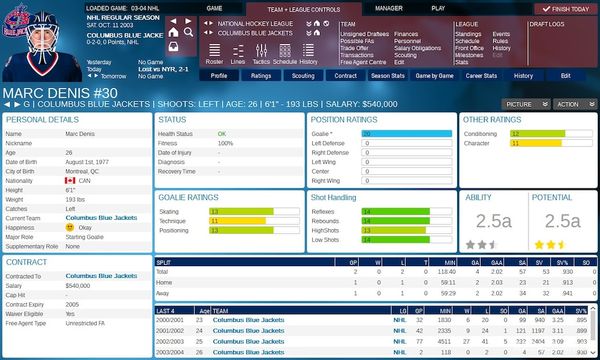Screen dimensions: 600x360
Task: Open the player History tab
Action: pyautogui.click(x=523, y=76)
